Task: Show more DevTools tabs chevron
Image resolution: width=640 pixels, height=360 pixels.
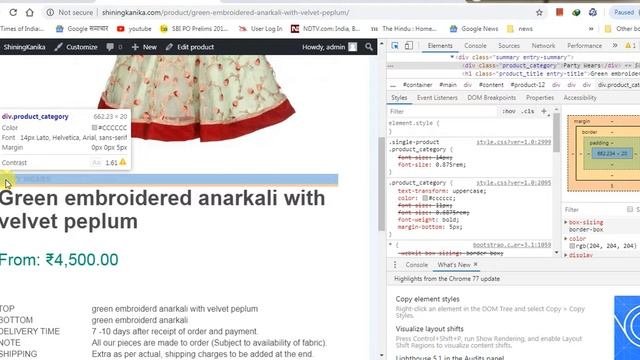Action: [x=615, y=46]
